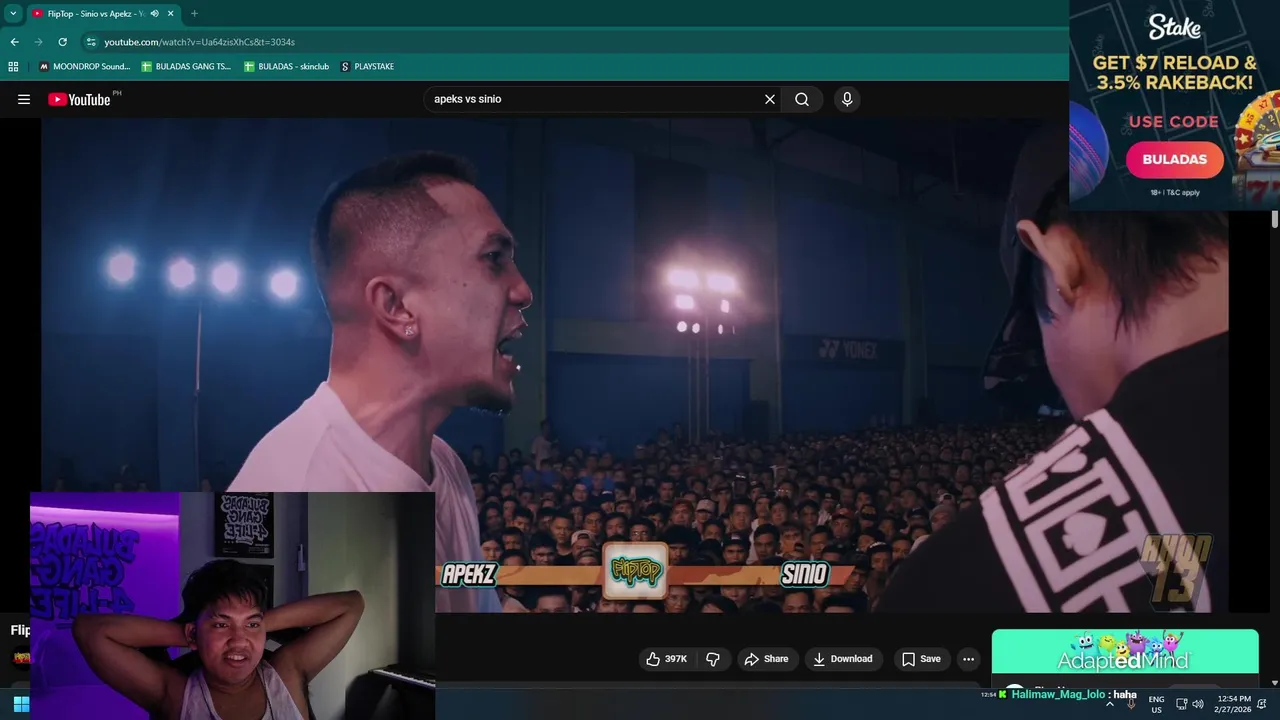
Task: Like the video (397K thumbs up)
Action: tap(666, 659)
